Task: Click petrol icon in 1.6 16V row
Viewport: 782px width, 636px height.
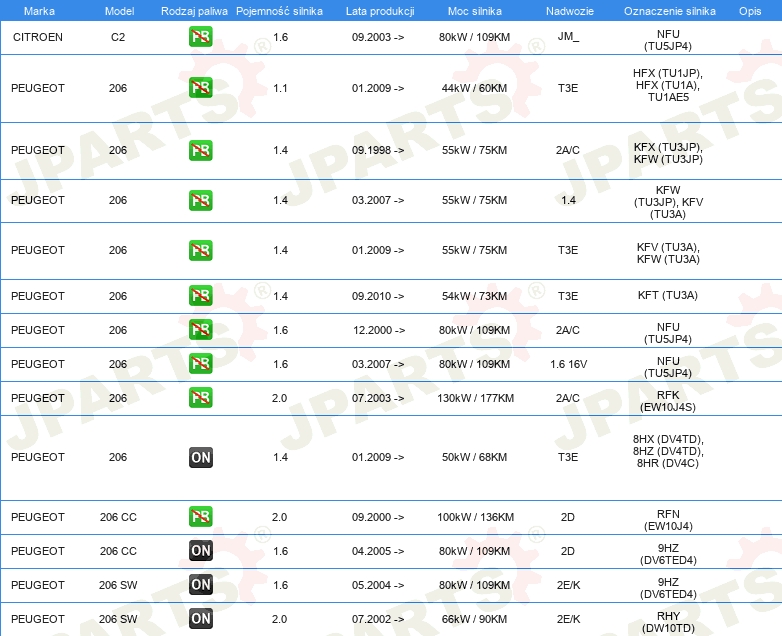Action: pos(200,363)
